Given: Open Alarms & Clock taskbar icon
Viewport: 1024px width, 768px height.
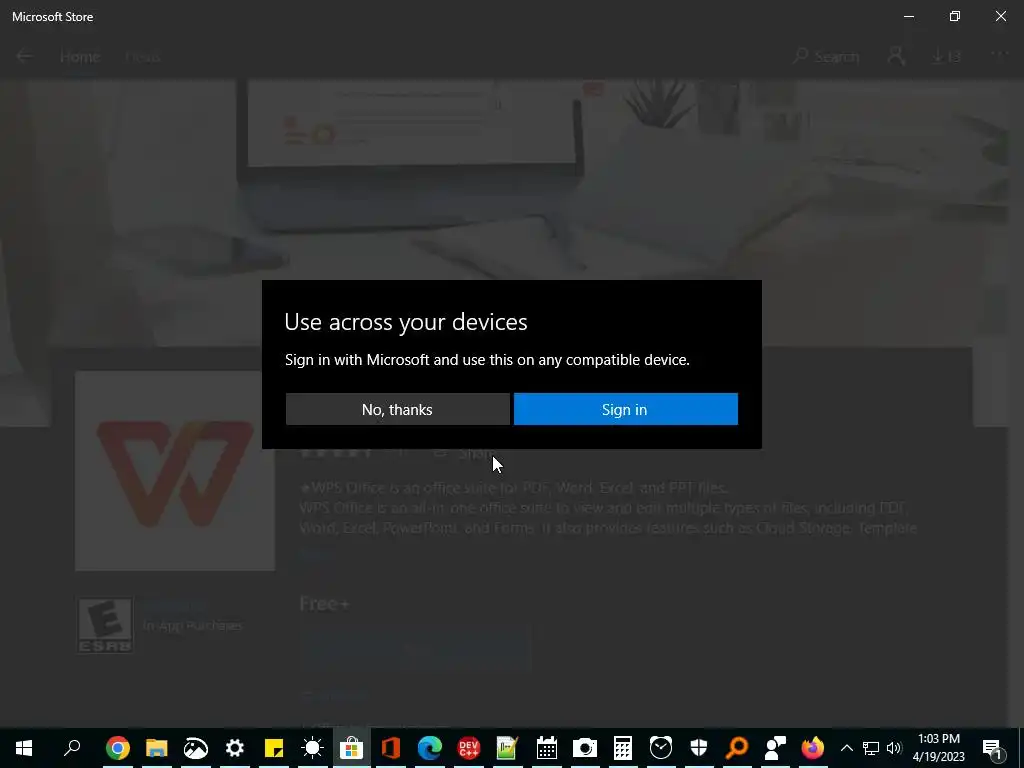Looking at the screenshot, I should pyautogui.click(x=661, y=748).
